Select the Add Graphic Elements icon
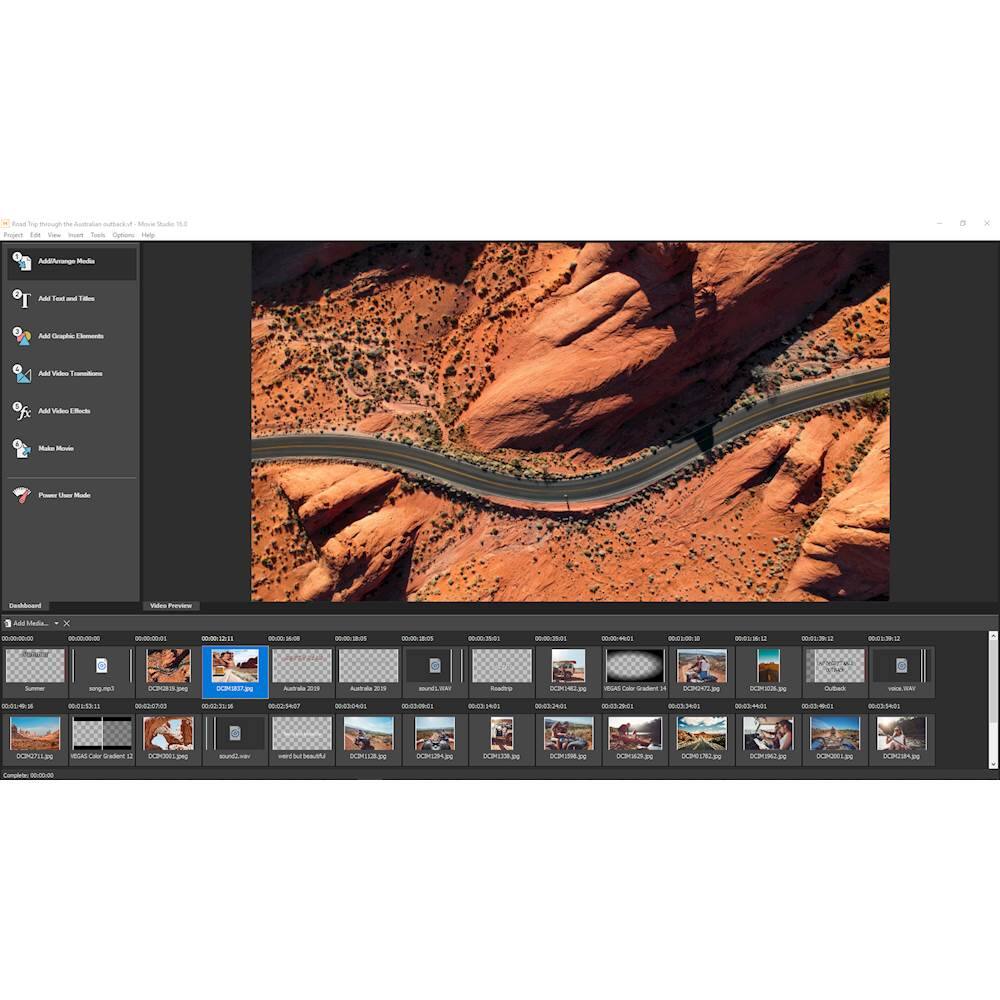 [21, 336]
